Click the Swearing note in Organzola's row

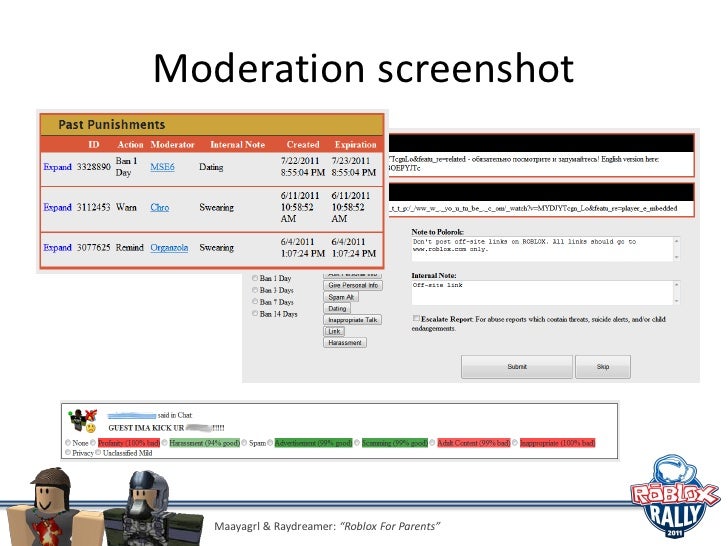tap(216, 247)
